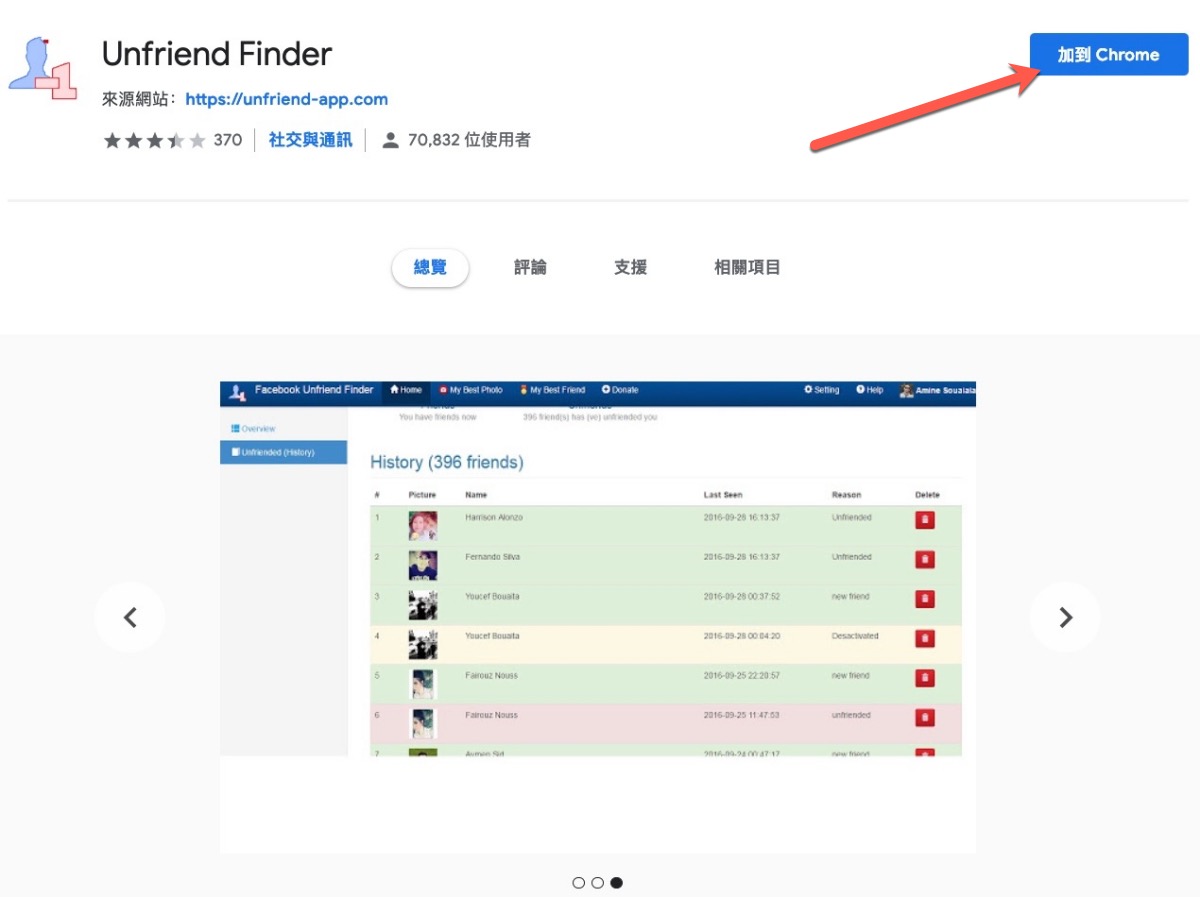Viewport: 1200px width, 897px height.
Task: Open My Best Photo in screenshot navbar
Action: 470,390
